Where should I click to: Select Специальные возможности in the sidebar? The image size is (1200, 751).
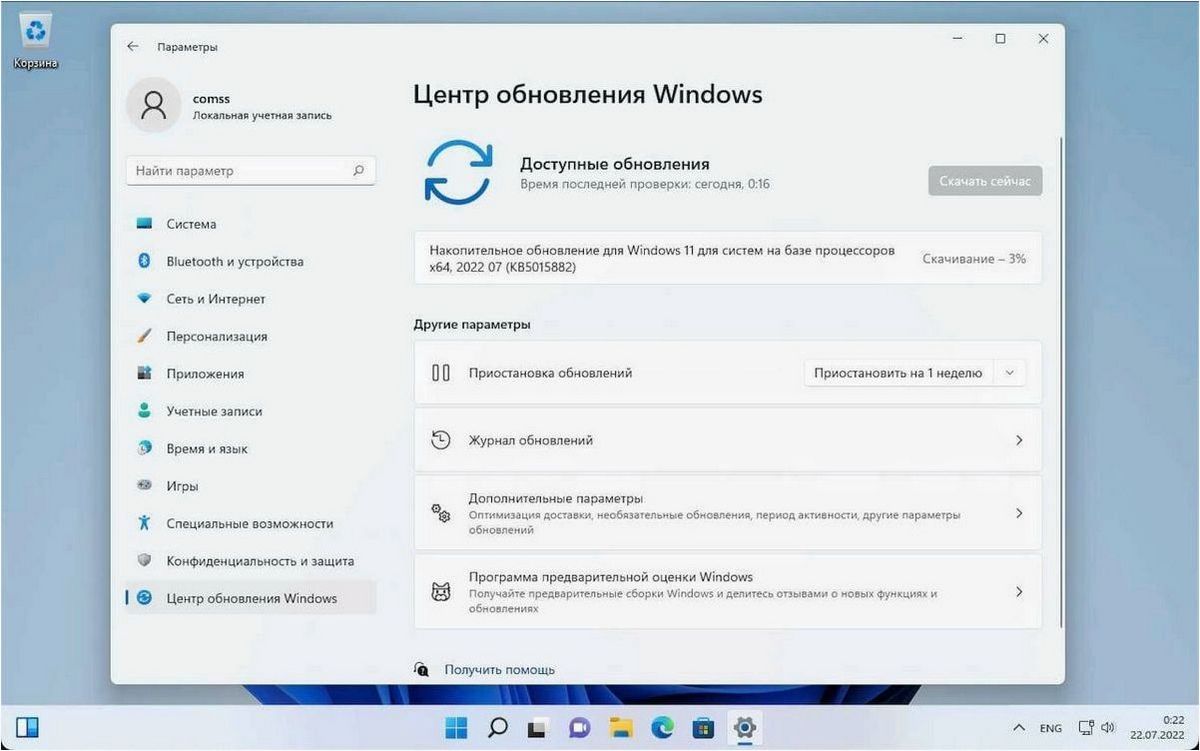pos(251,523)
